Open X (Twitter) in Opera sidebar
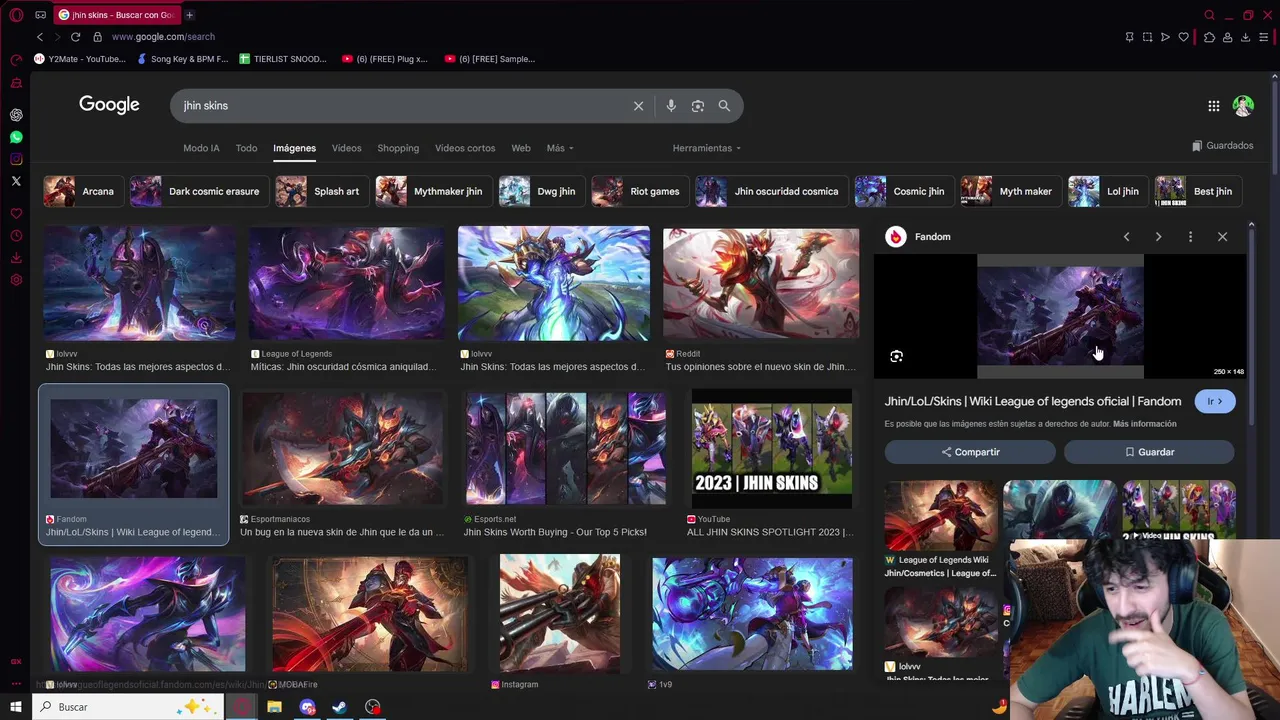The width and height of the screenshot is (1280, 720). tap(16, 181)
